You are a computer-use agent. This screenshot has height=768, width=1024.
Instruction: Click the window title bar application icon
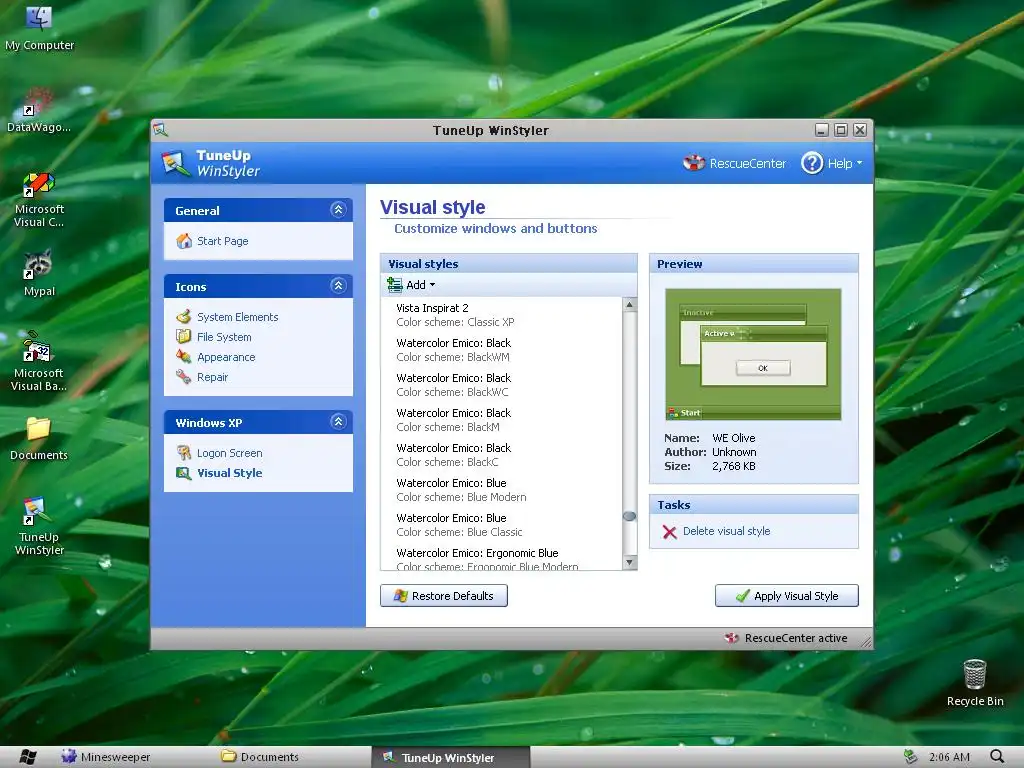pos(161,130)
